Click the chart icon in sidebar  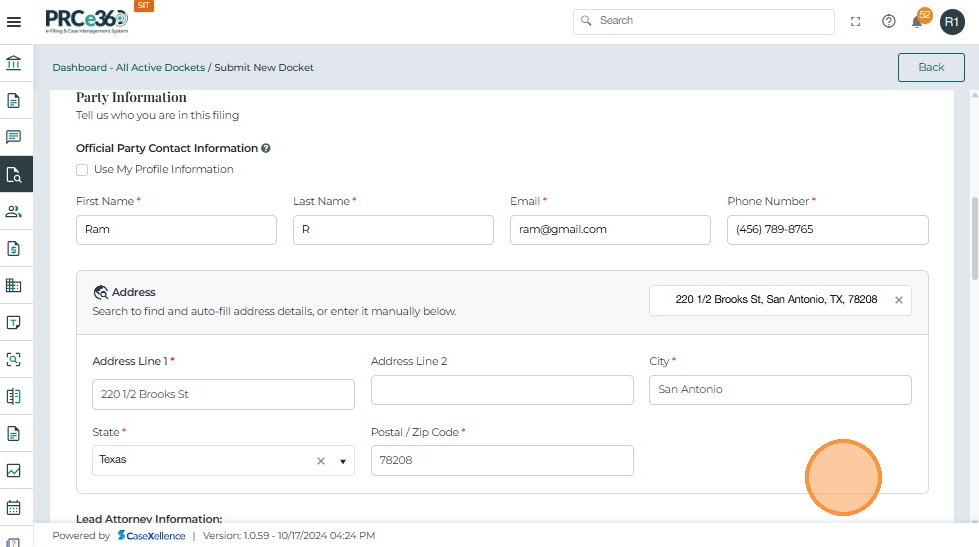pyautogui.click(x=14, y=470)
